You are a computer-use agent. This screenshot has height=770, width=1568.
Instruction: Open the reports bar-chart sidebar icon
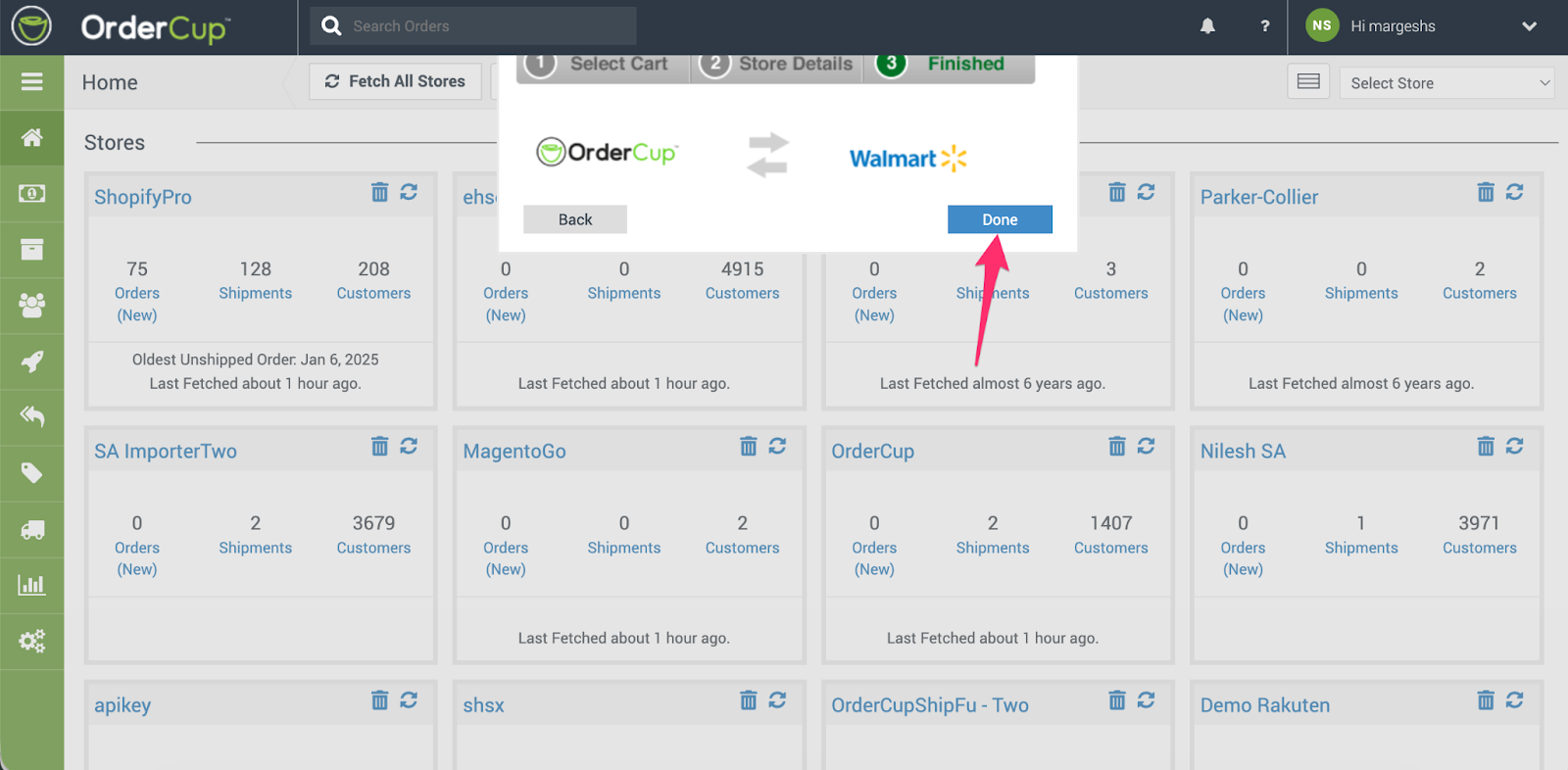tap(31, 585)
